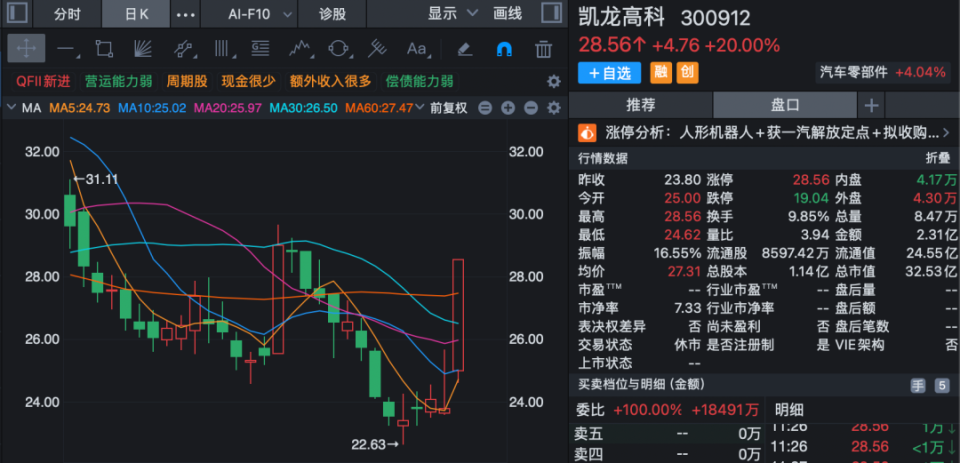Switch to the 盘口 tab
The height and width of the screenshot is (463, 960).
point(785,105)
